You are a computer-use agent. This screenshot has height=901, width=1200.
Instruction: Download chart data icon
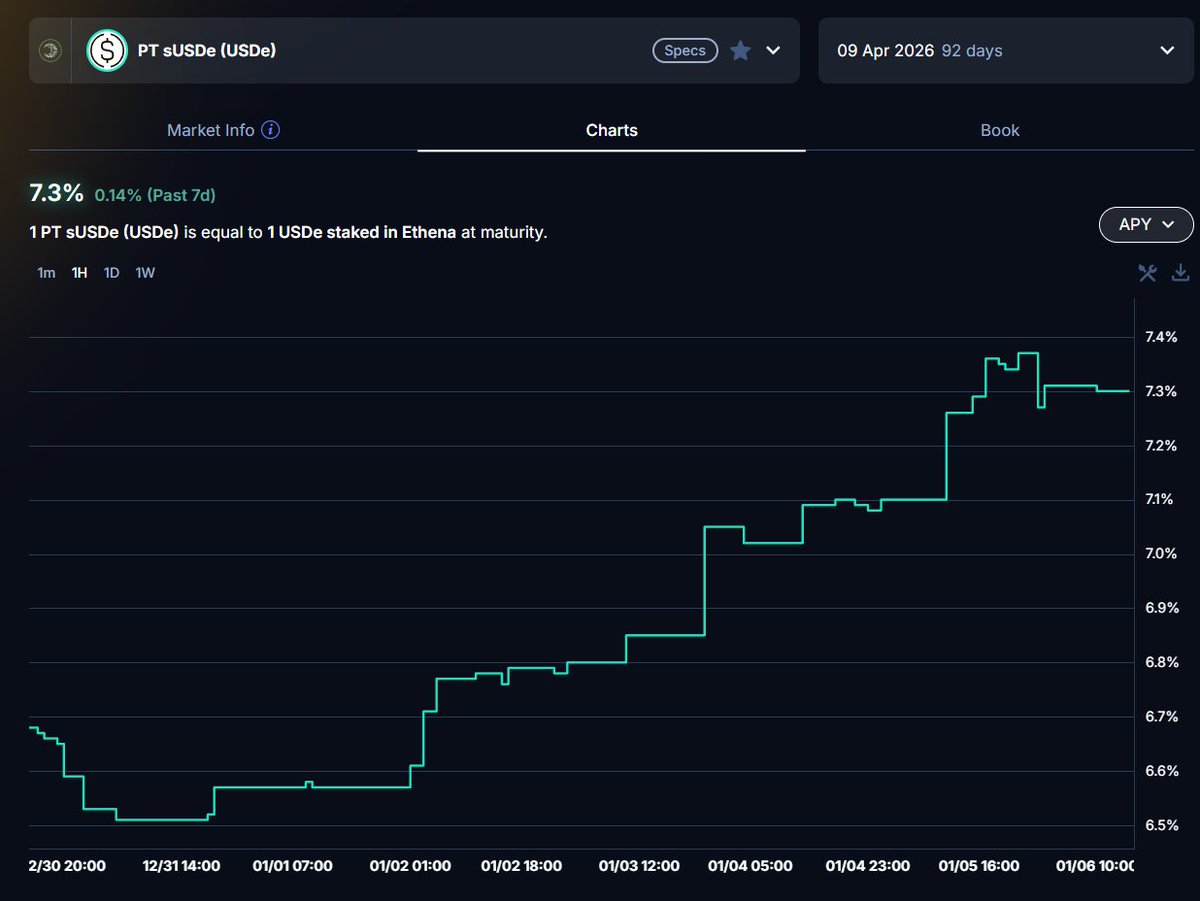point(1180,272)
